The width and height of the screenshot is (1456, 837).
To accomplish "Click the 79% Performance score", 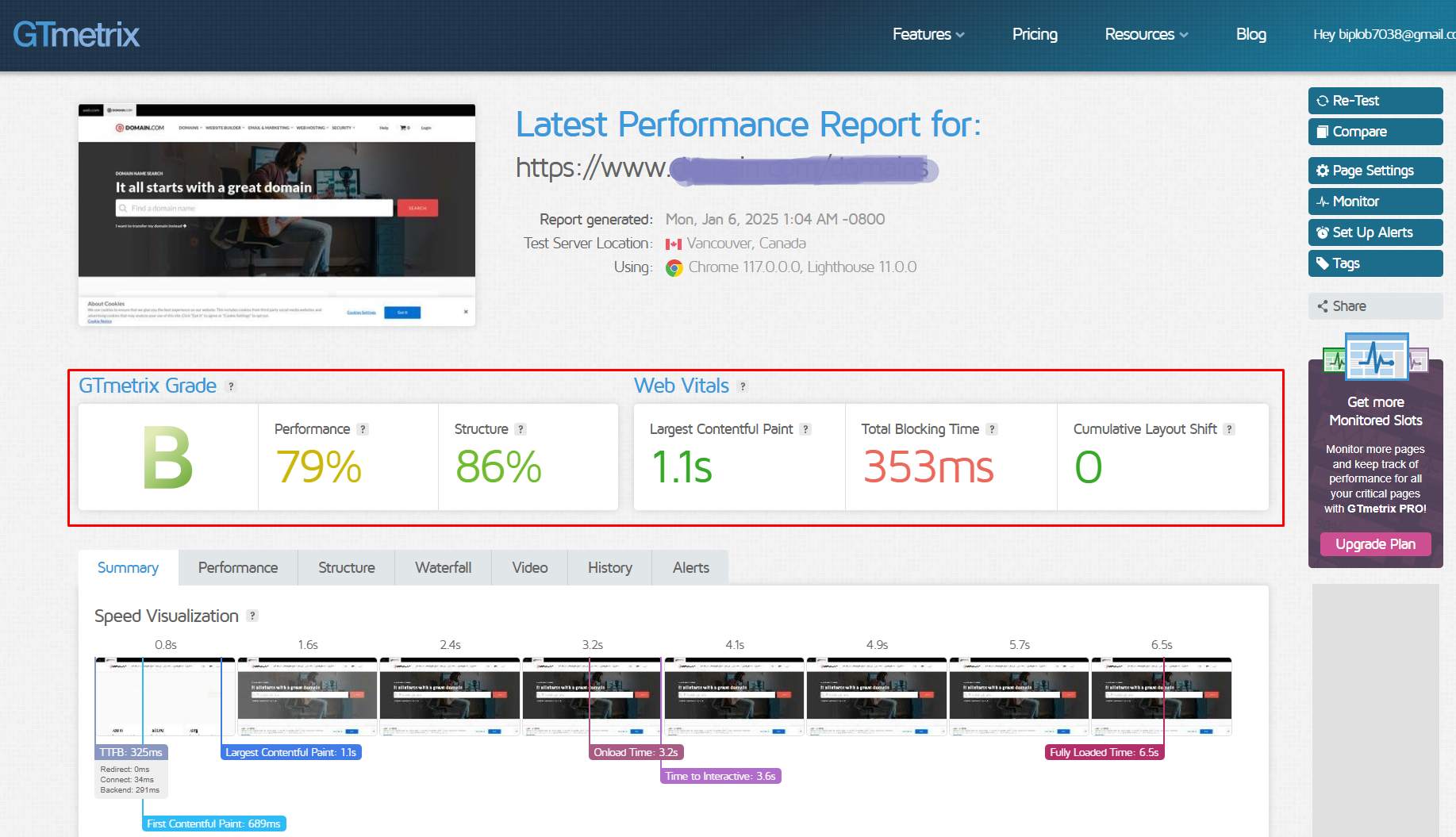I will coord(318,466).
